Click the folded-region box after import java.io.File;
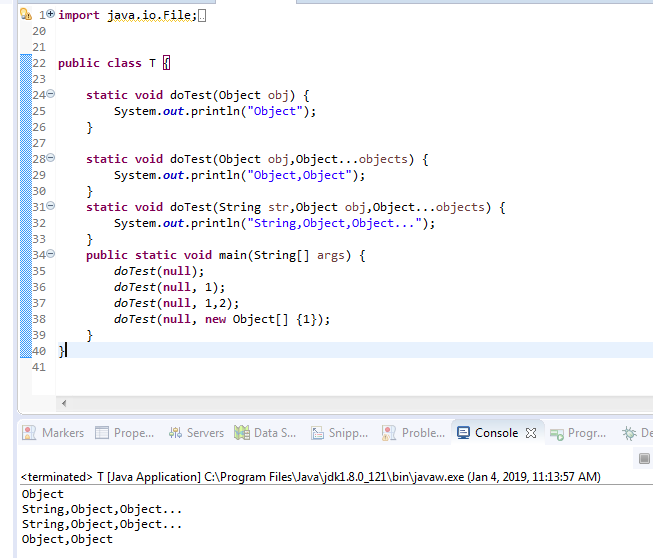Image resolution: width=653 pixels, height=558 pixels. (202, 16)
